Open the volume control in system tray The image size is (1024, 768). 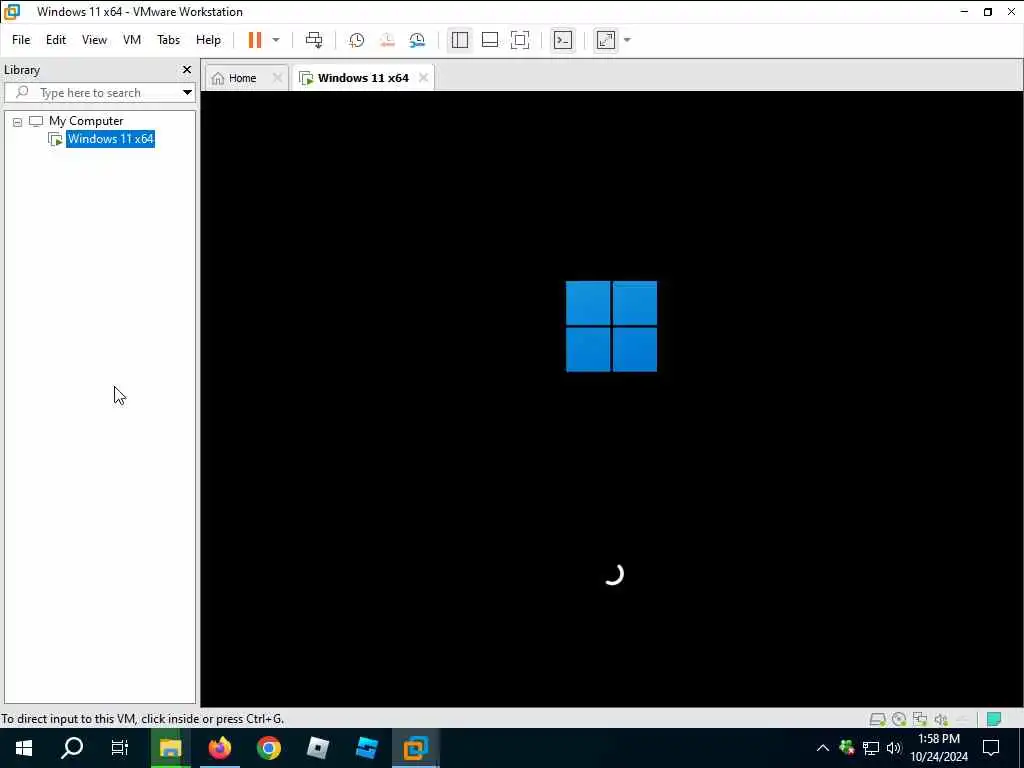(894, 748)
